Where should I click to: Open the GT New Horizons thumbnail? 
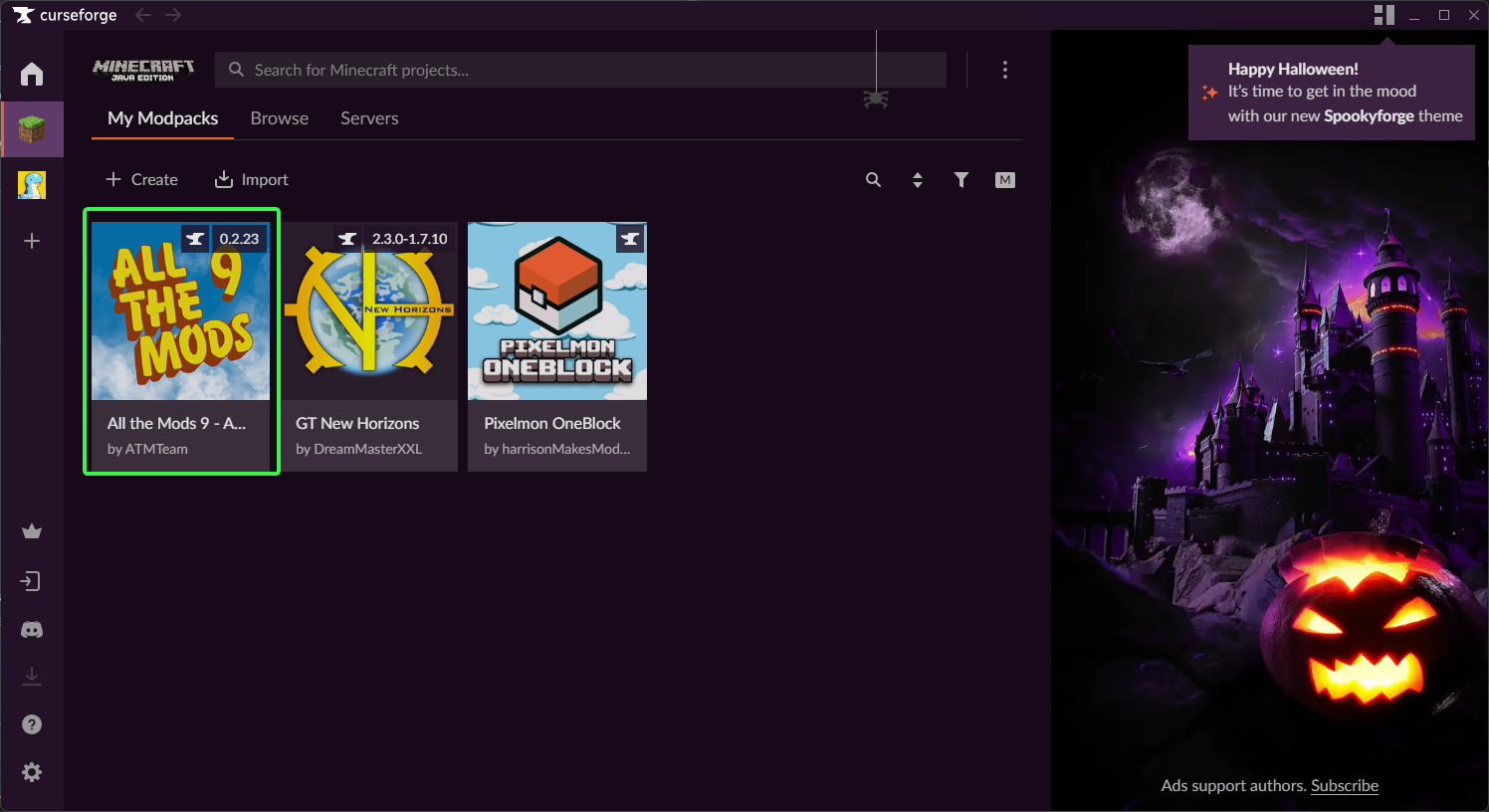click(x=369, y=310)
